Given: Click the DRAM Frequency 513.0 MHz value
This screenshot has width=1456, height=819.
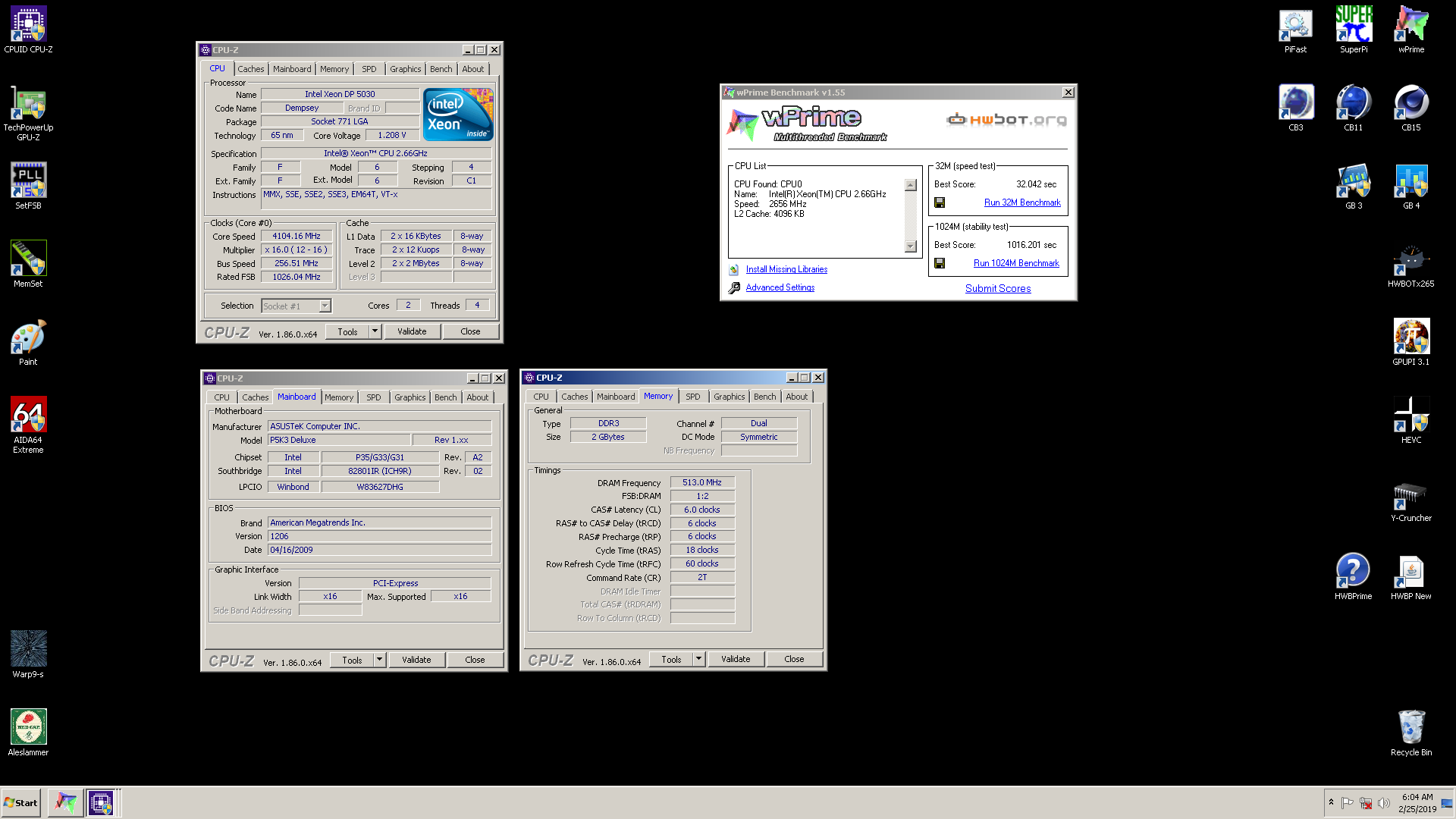Looking at the screenshot, I should [x=702, y=482].
